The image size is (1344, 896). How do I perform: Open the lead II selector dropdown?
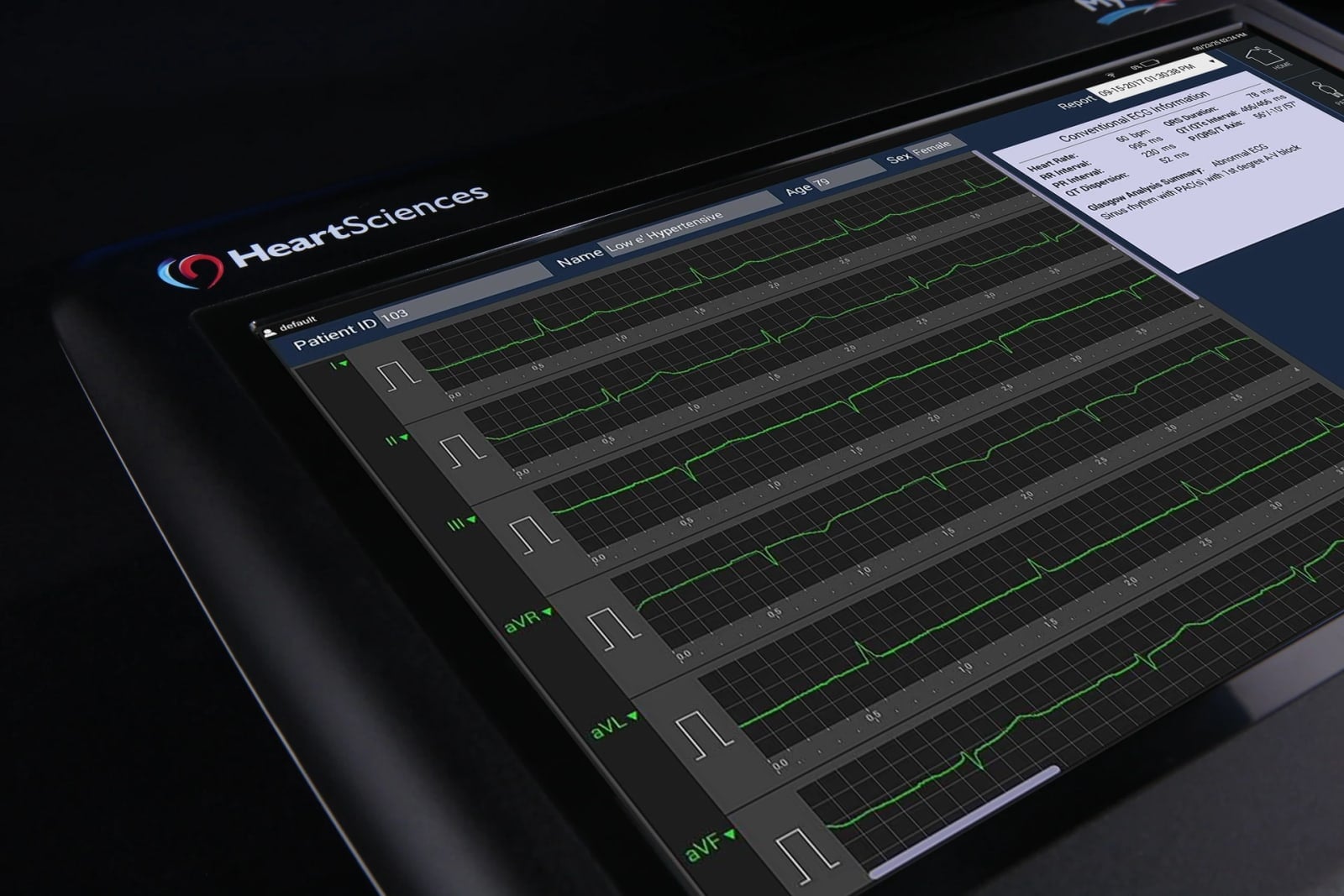[396, 439]
